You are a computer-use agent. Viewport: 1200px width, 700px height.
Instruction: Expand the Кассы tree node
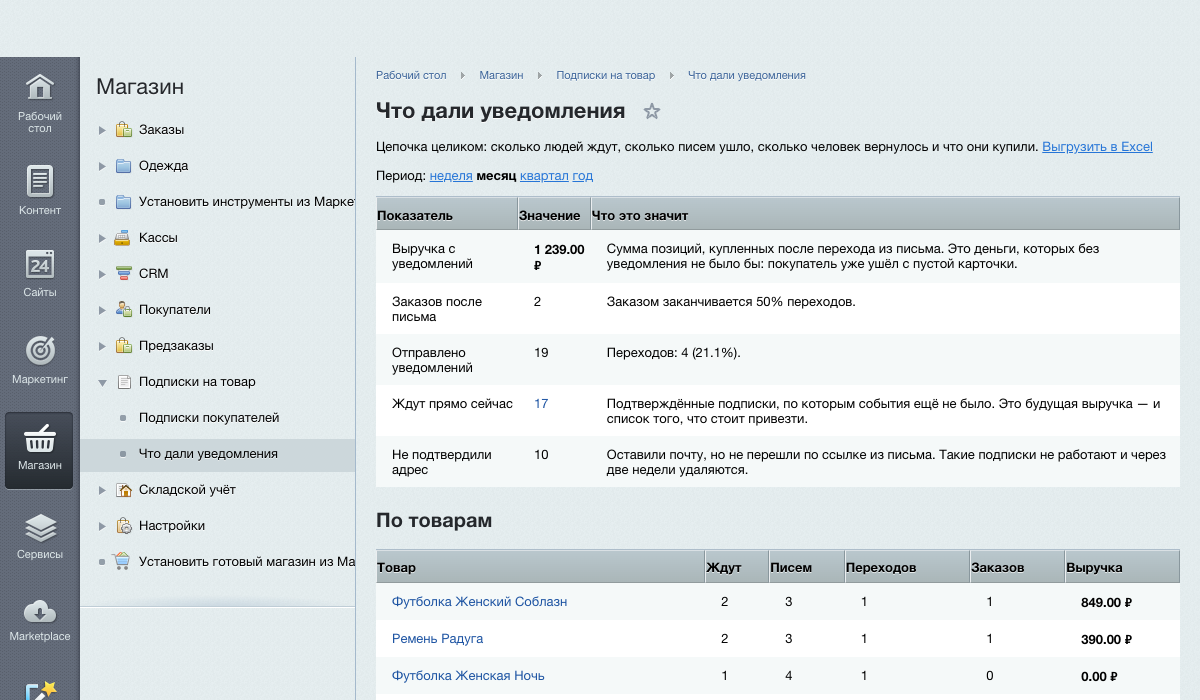pos(102,238)
